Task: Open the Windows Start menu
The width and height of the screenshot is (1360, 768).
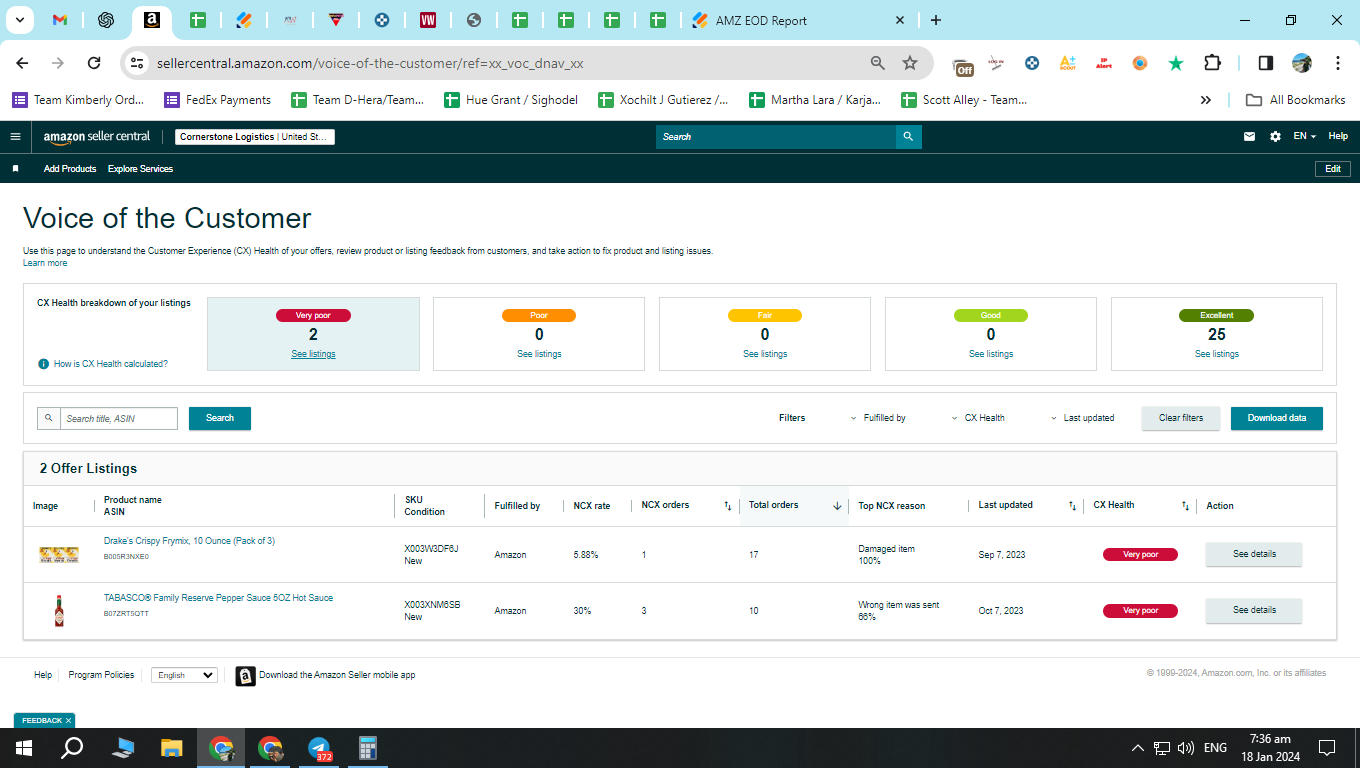Action: pyautogui.click(x=23, y=748)
